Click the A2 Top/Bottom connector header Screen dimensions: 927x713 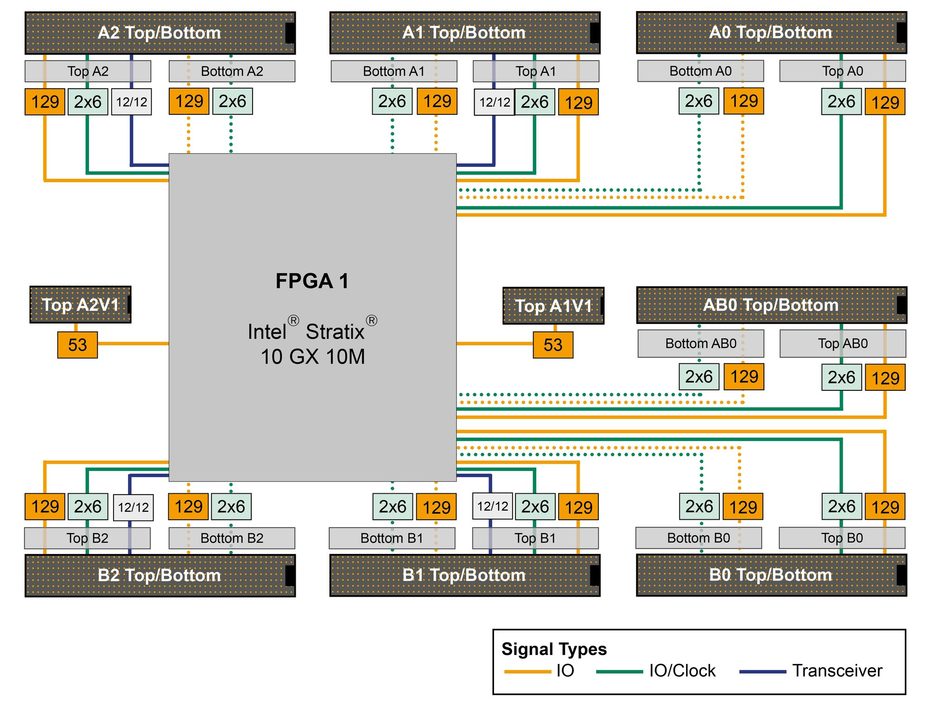[160, 33]
